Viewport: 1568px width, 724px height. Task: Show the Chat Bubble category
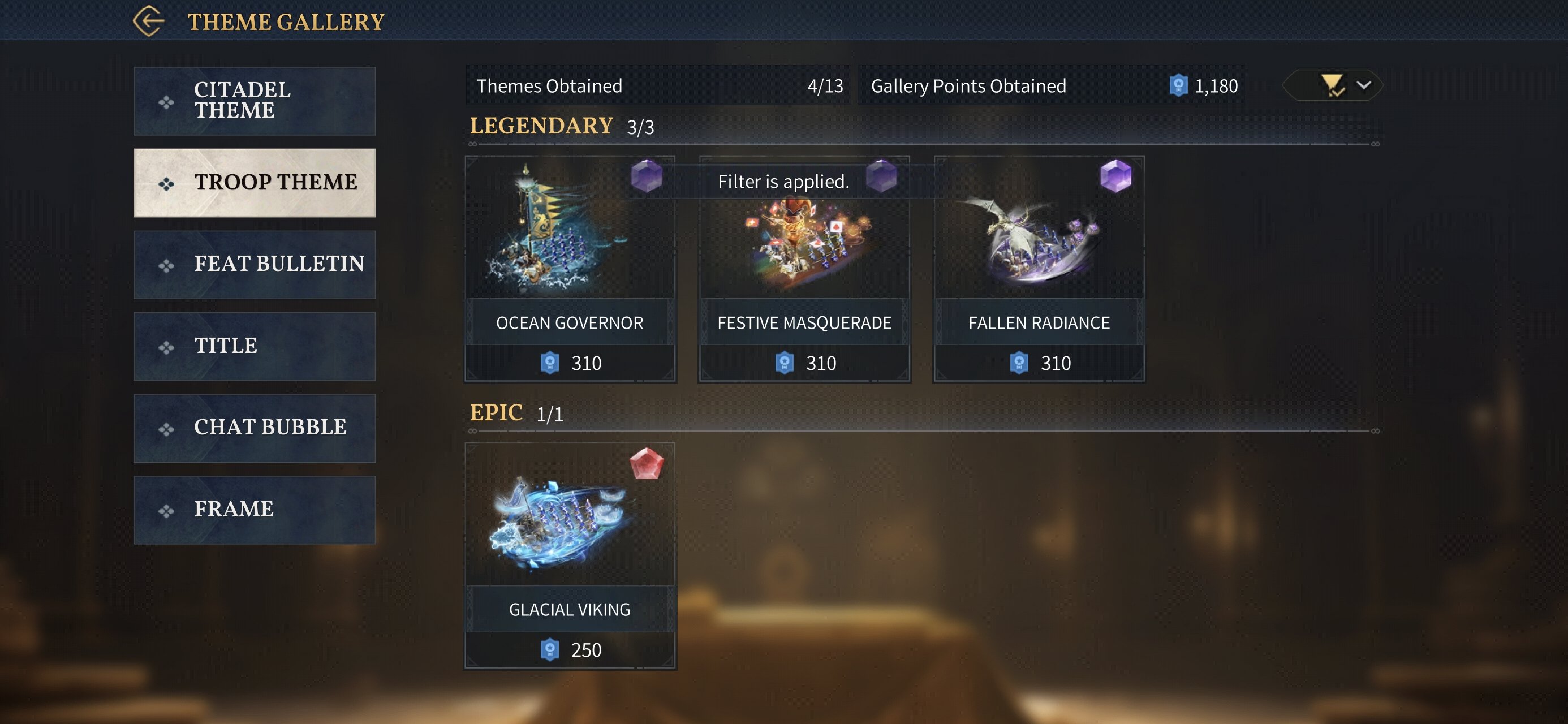[255, 428]
